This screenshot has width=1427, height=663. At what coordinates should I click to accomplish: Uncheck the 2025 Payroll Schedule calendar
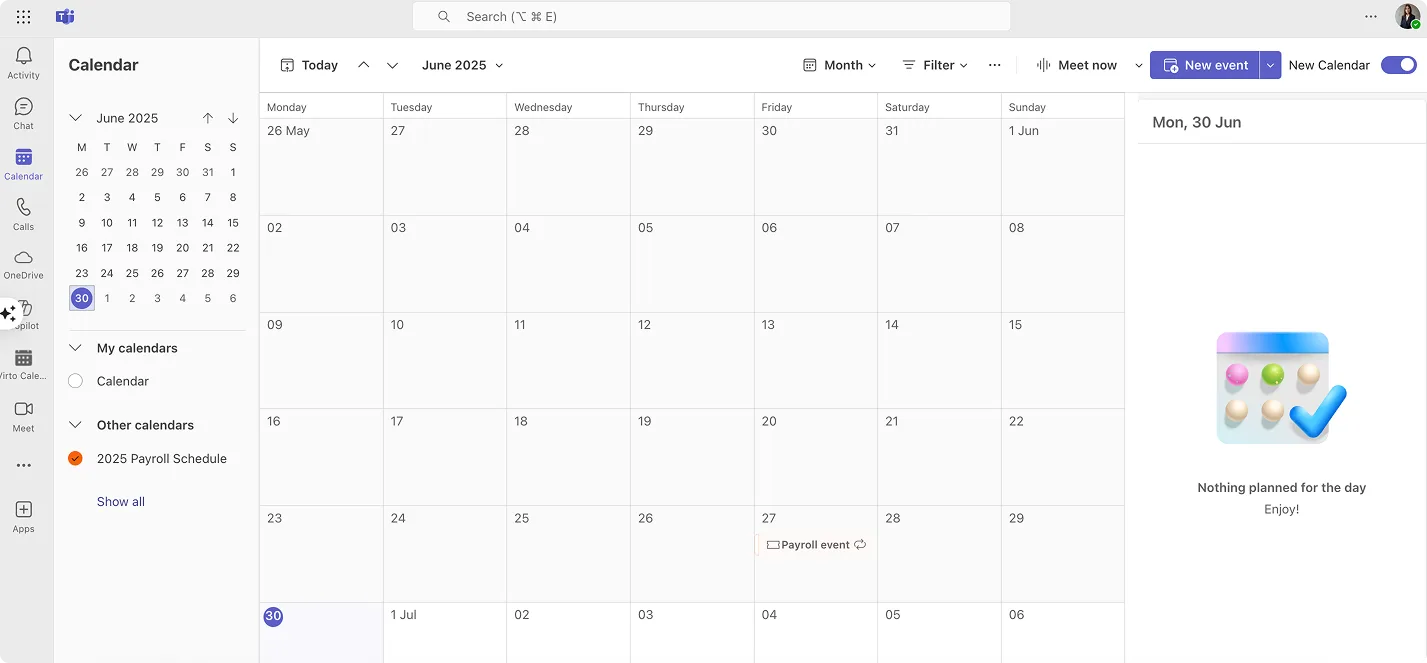pyautogui.click(x=75, y=458)
